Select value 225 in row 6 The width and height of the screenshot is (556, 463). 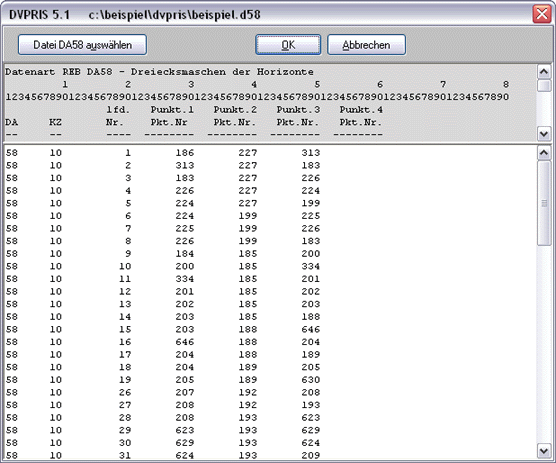coord(311,216)
